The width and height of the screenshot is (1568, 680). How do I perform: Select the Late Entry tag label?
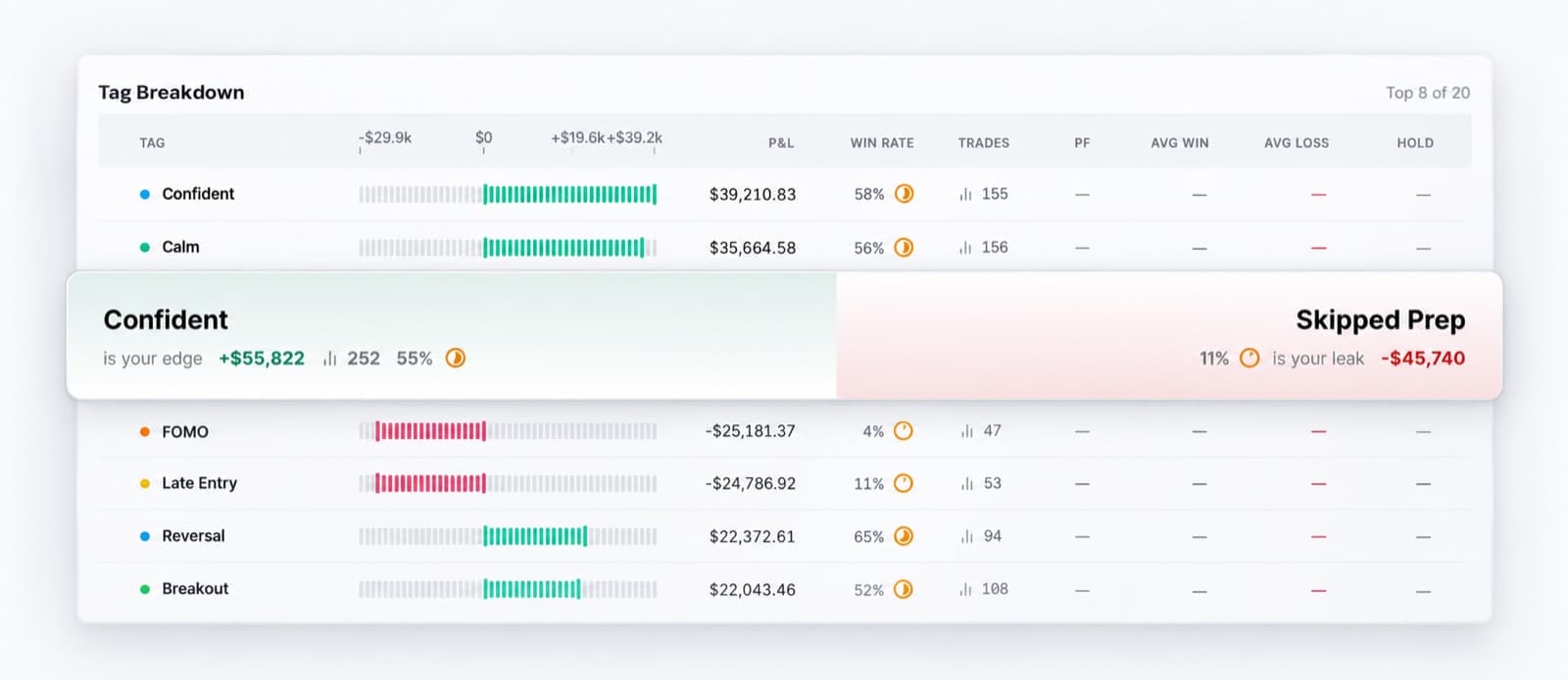point(200,483)
